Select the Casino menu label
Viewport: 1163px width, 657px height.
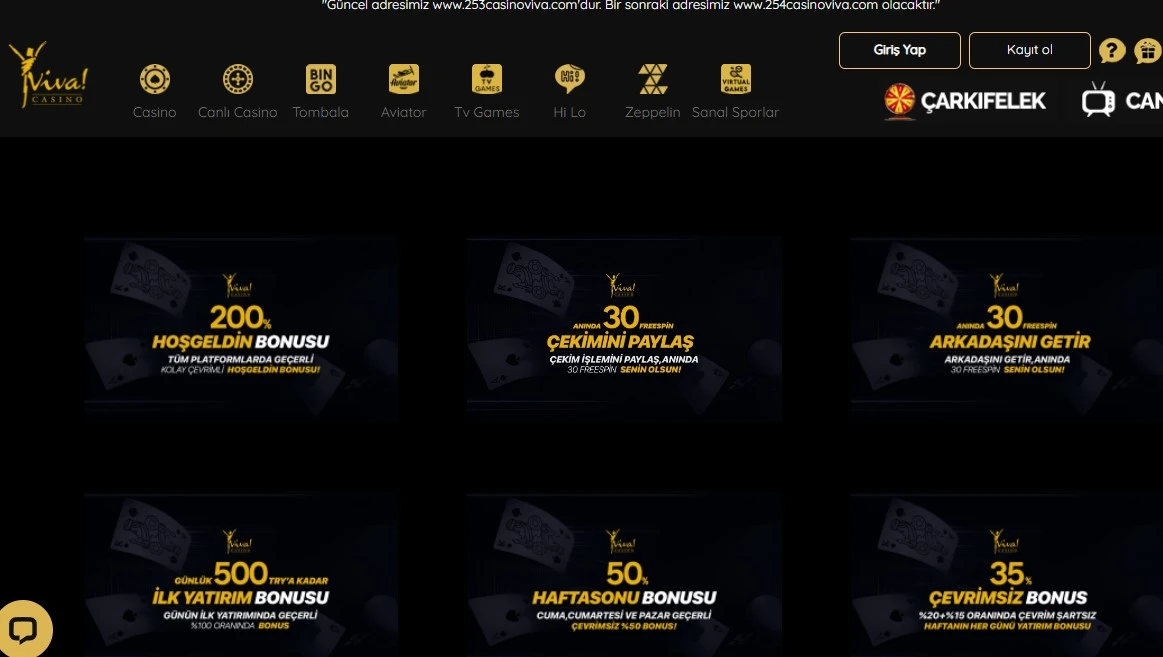click(x=154, y=112)
